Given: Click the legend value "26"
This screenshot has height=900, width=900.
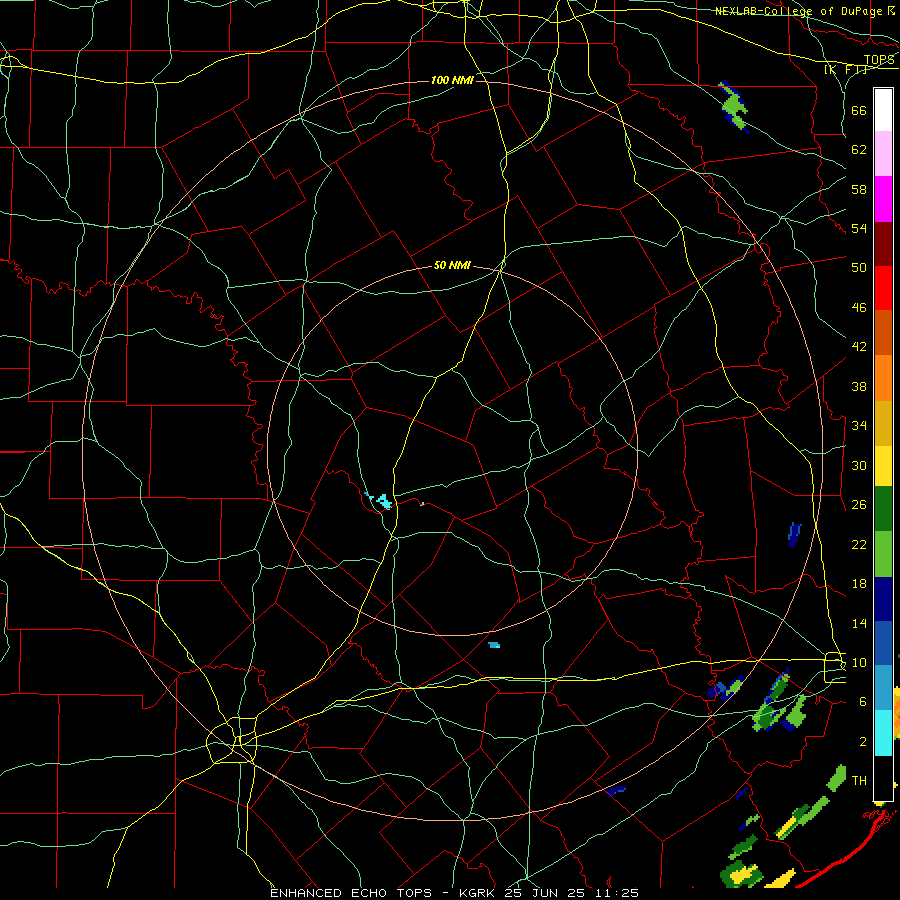Looking at the screenshot, I should pos(859,505).
